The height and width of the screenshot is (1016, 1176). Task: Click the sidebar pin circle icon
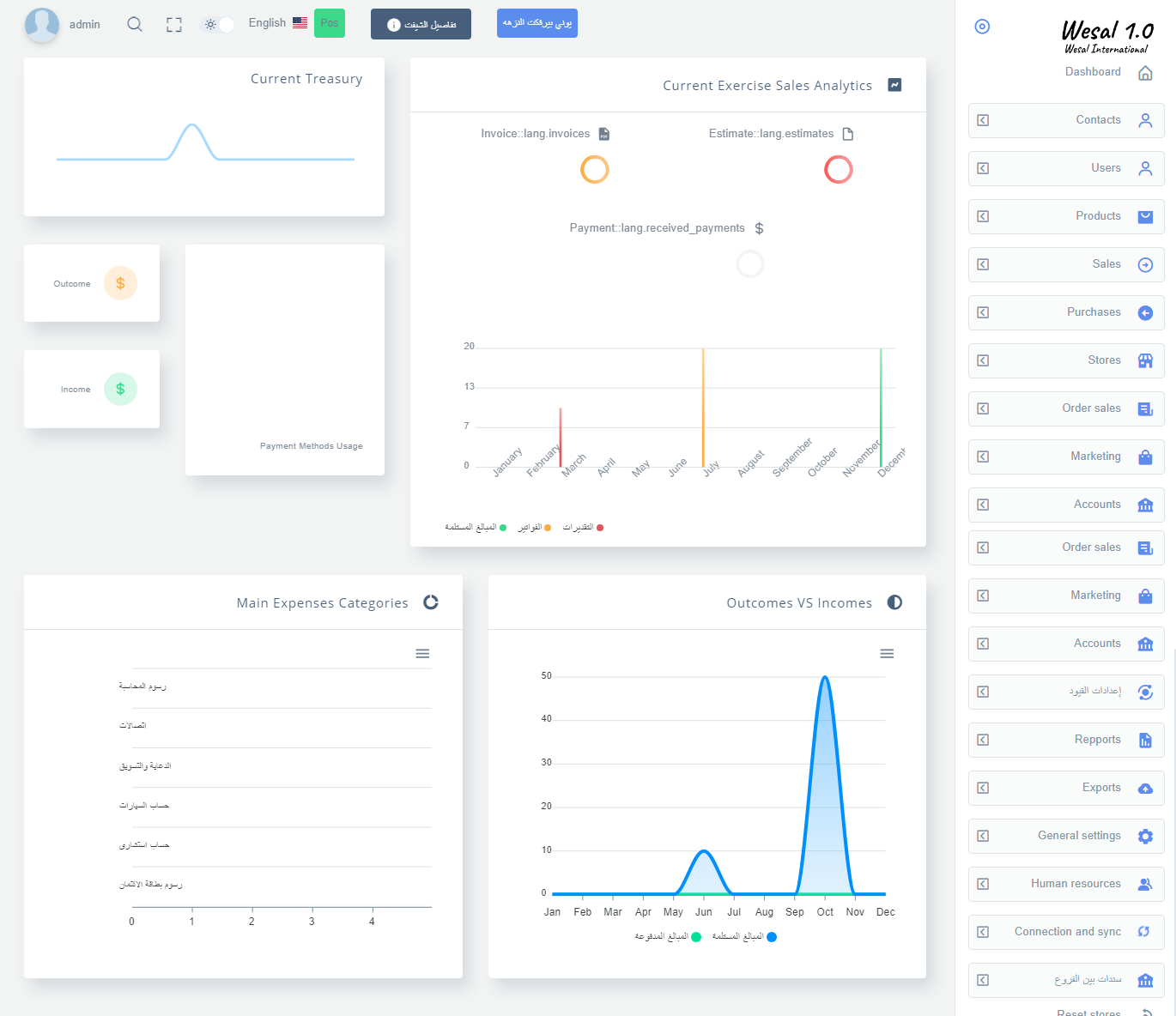(x=982, y=27)
